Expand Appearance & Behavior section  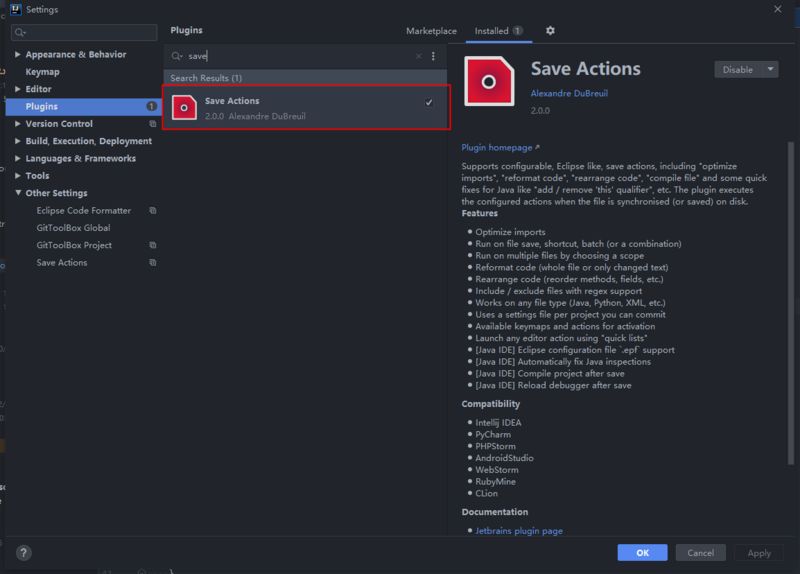(x=17, y=54)
